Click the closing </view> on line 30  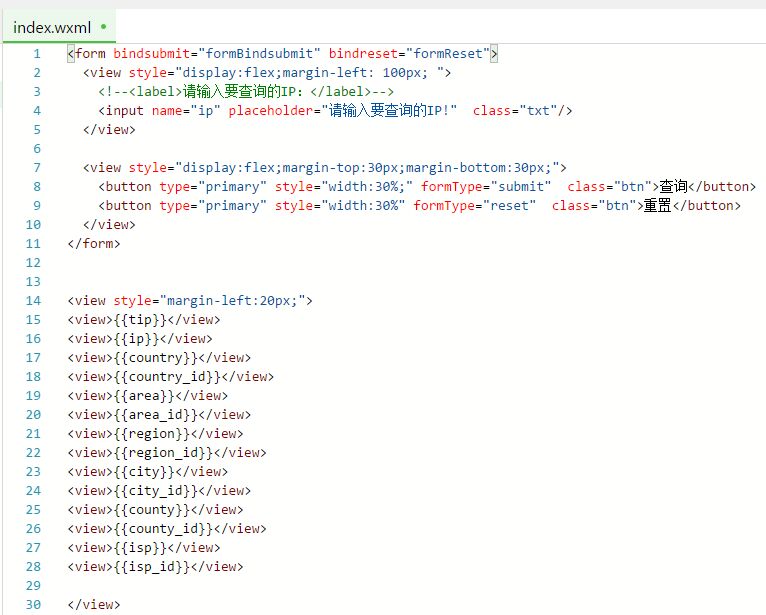click(94, 605)
